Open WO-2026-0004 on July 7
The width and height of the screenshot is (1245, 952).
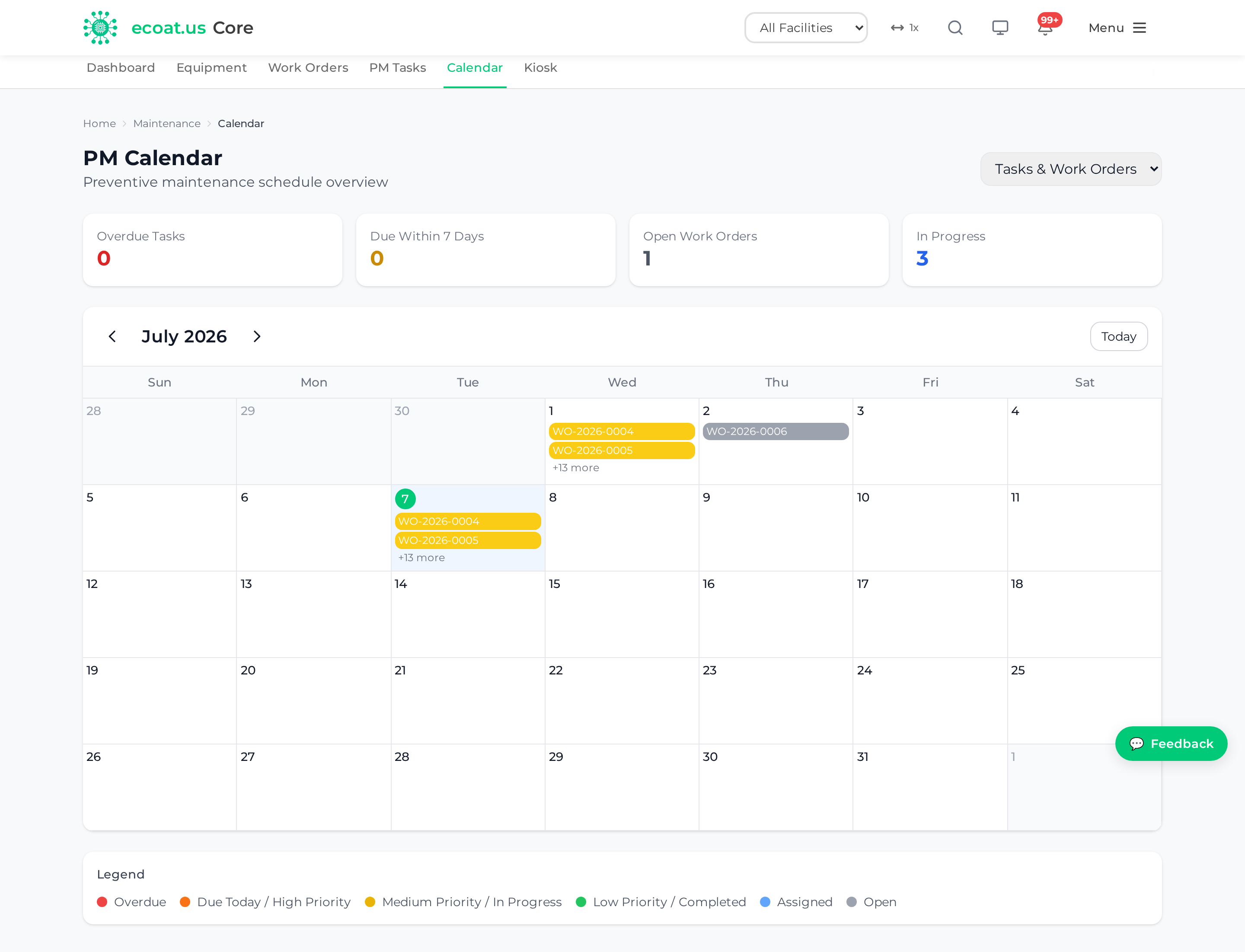click(x=467, y=521)
